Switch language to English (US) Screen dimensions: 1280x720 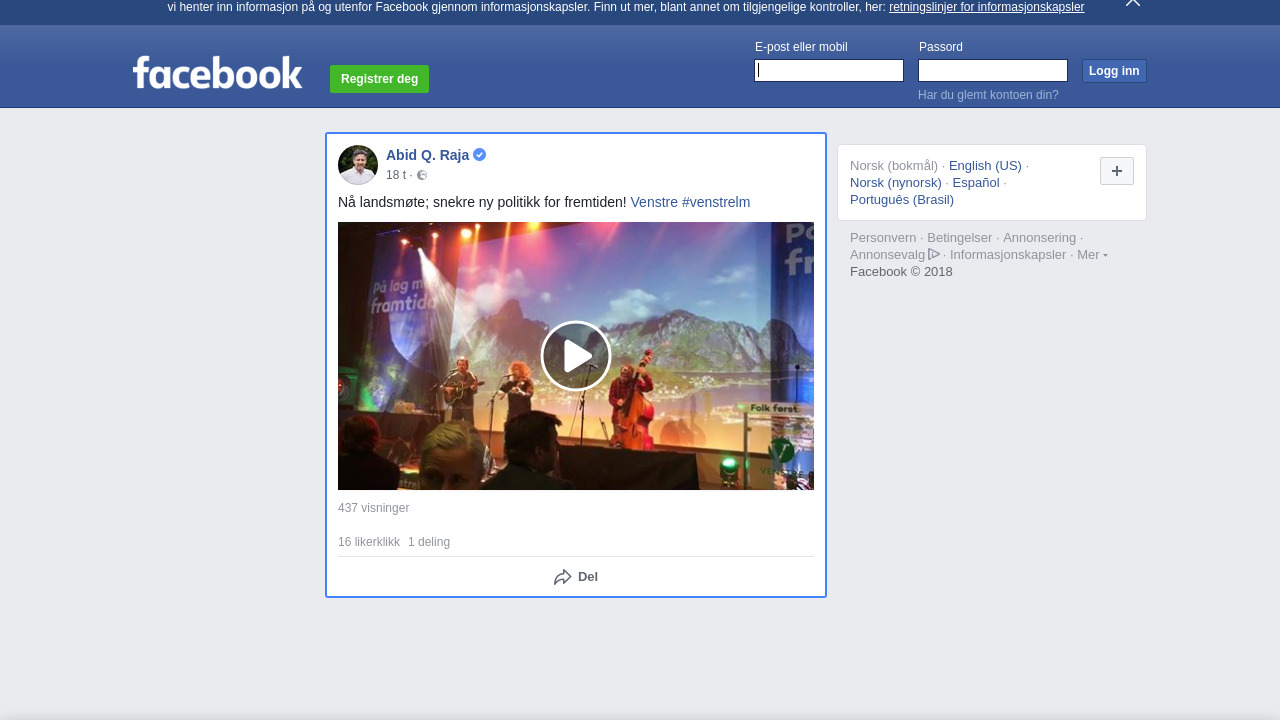click(x=985, y=166)
